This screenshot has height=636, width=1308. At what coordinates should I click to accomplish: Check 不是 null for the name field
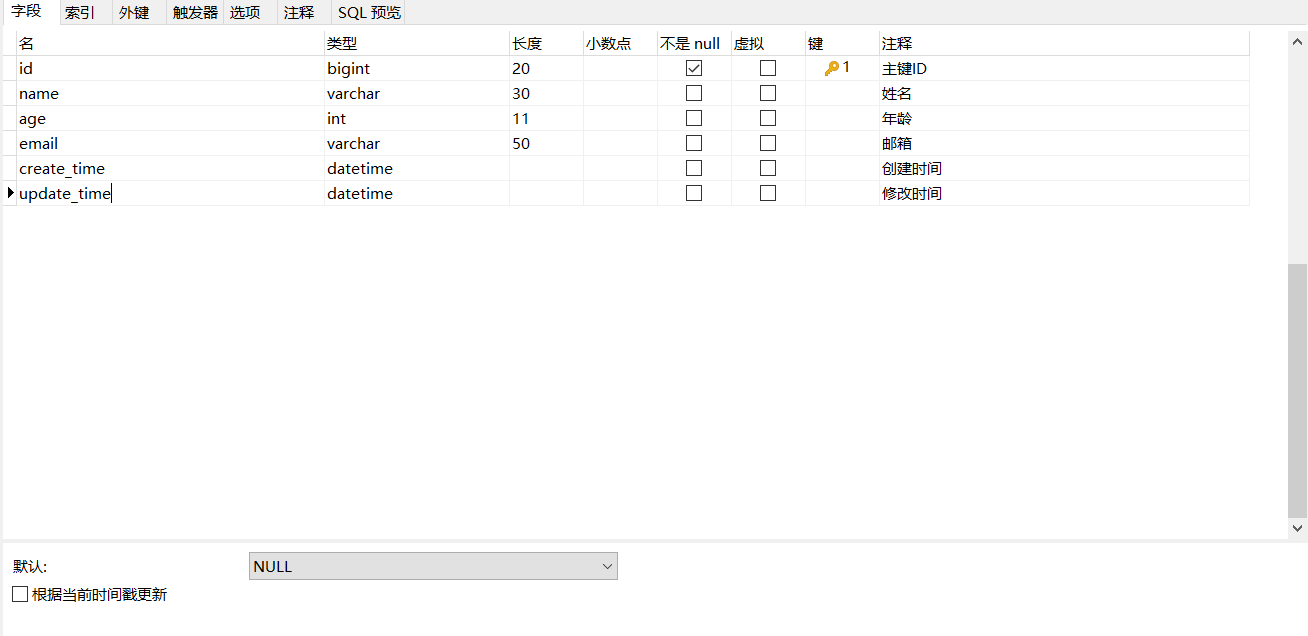pyautogui.click(x=694, y=93)
